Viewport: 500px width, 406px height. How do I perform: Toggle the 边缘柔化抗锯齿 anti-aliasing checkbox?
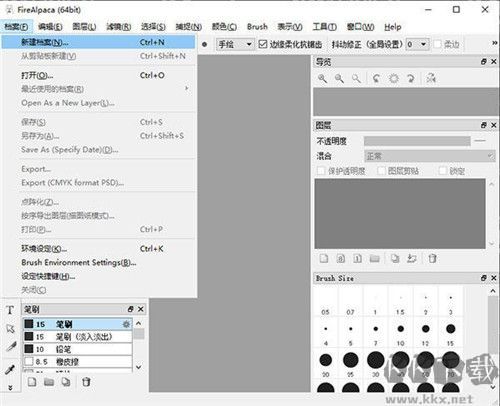(x=263, y=44)
